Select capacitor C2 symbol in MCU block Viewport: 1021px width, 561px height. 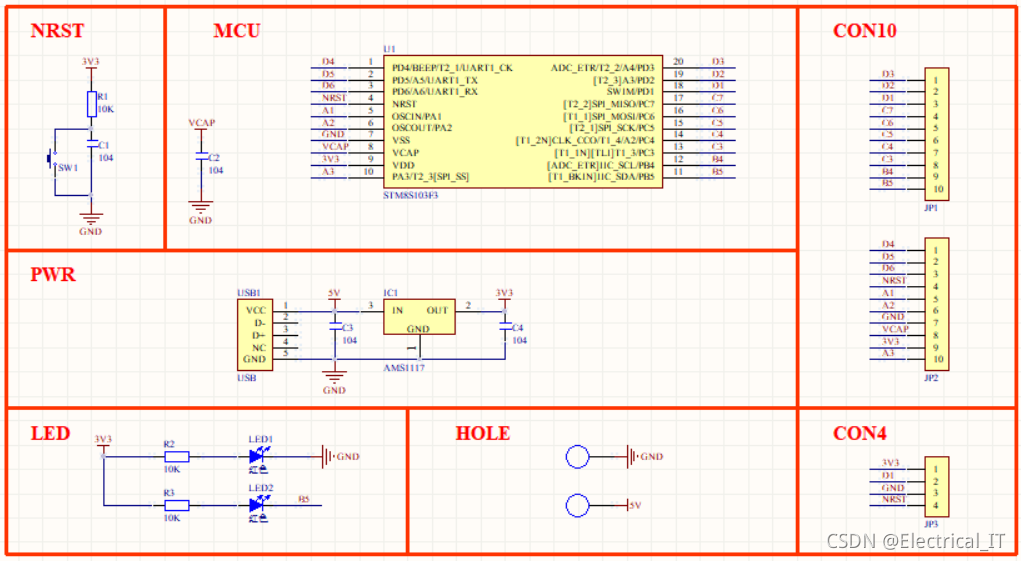[x=201, y=156]
